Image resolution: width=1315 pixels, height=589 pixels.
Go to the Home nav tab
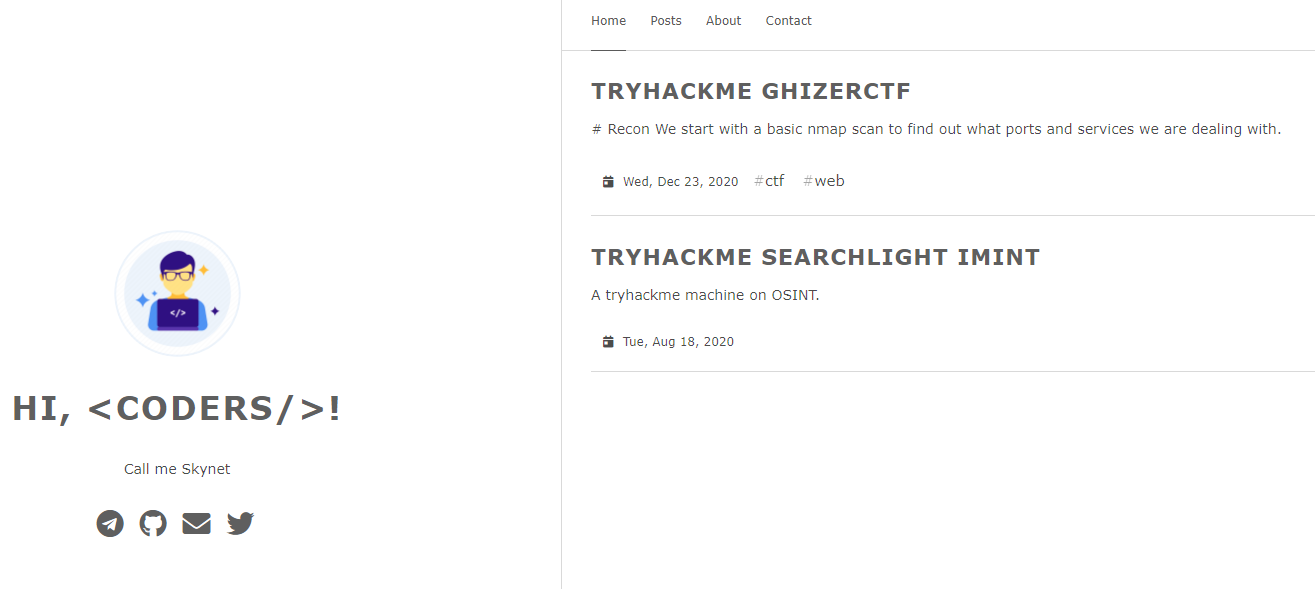pos(608,21)
